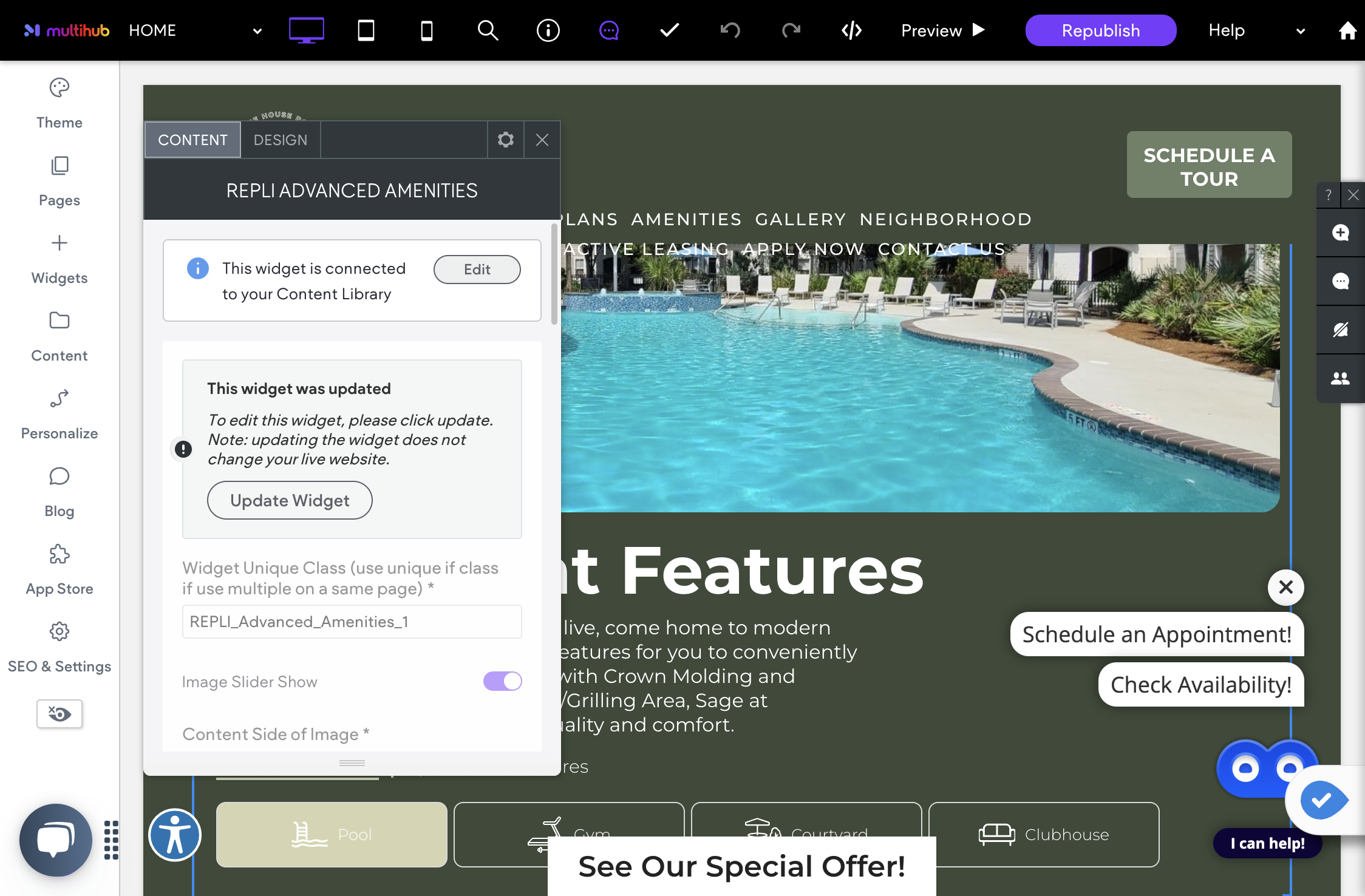This screenshot has height=896, width=1365.
Task: Click panel bottom resize handle
Action: click(352, 763)
